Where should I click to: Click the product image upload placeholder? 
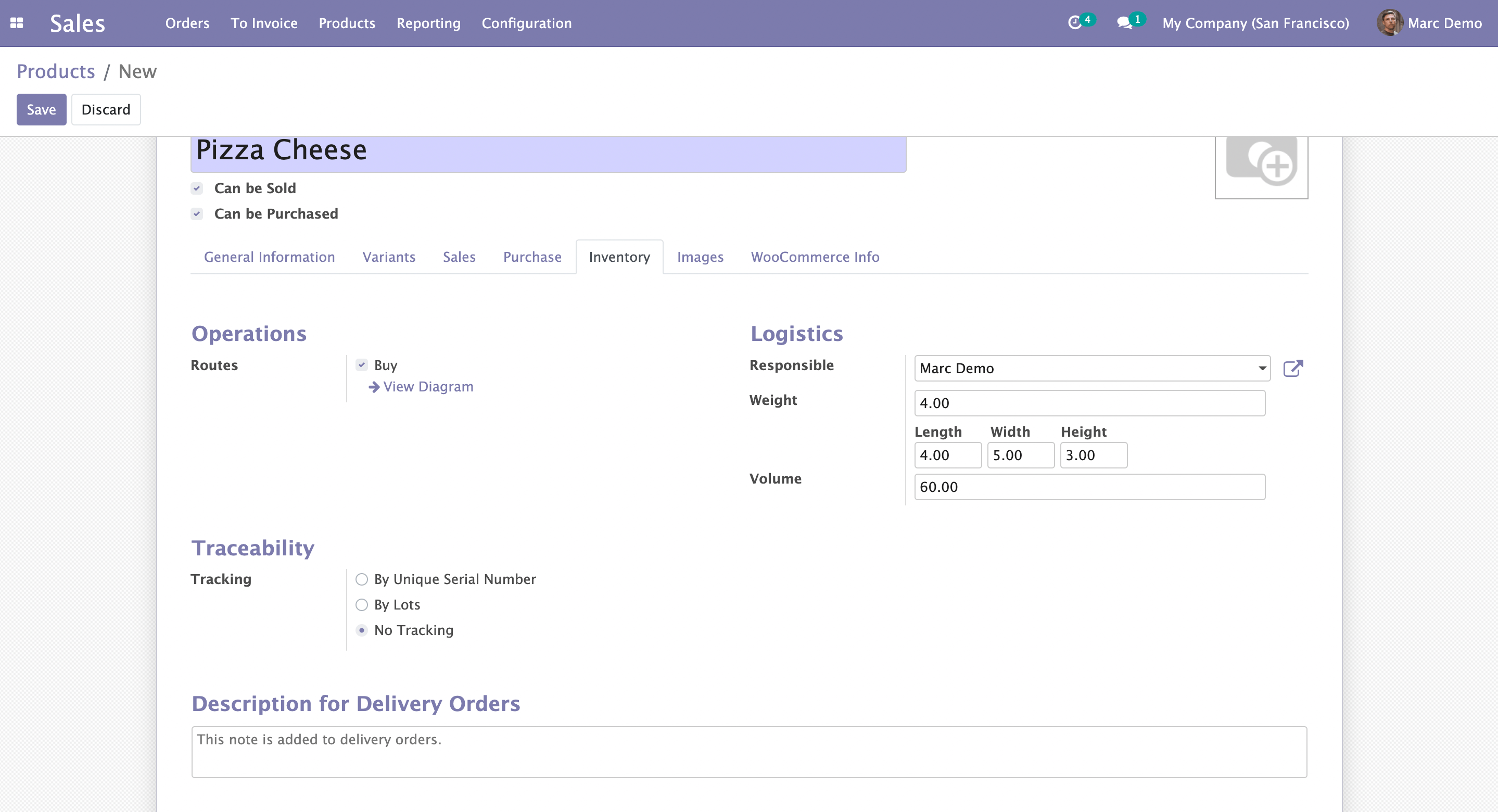(1261, 165)
